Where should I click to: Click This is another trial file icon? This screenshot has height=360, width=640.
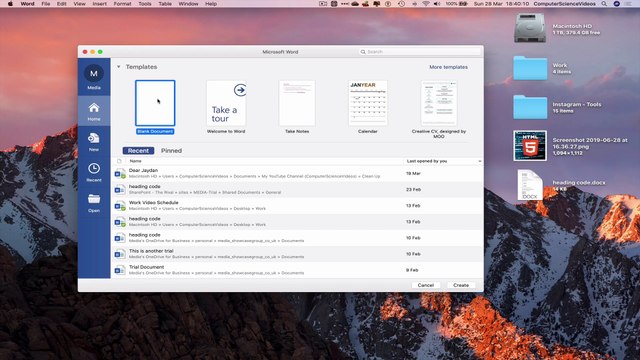pyautogui.click(x=120, y=254)
